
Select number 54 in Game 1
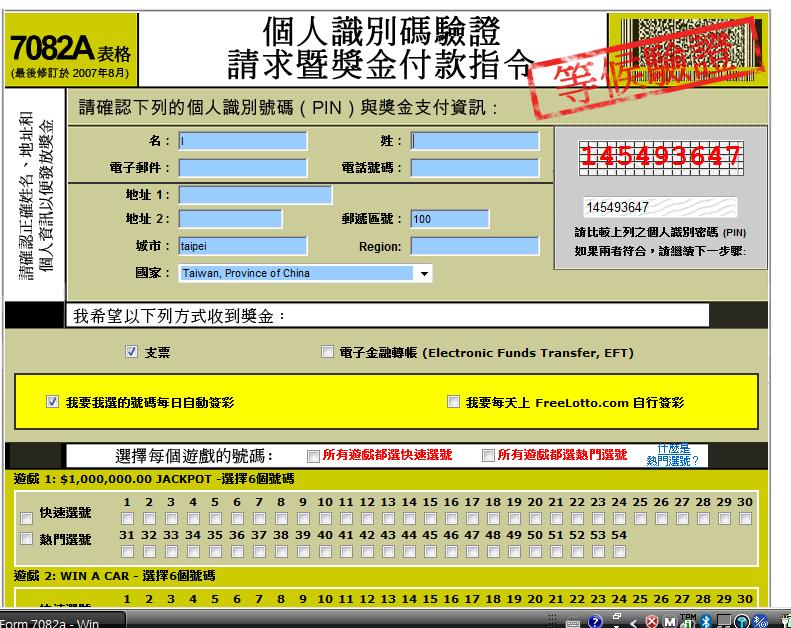tap(619, 552)
